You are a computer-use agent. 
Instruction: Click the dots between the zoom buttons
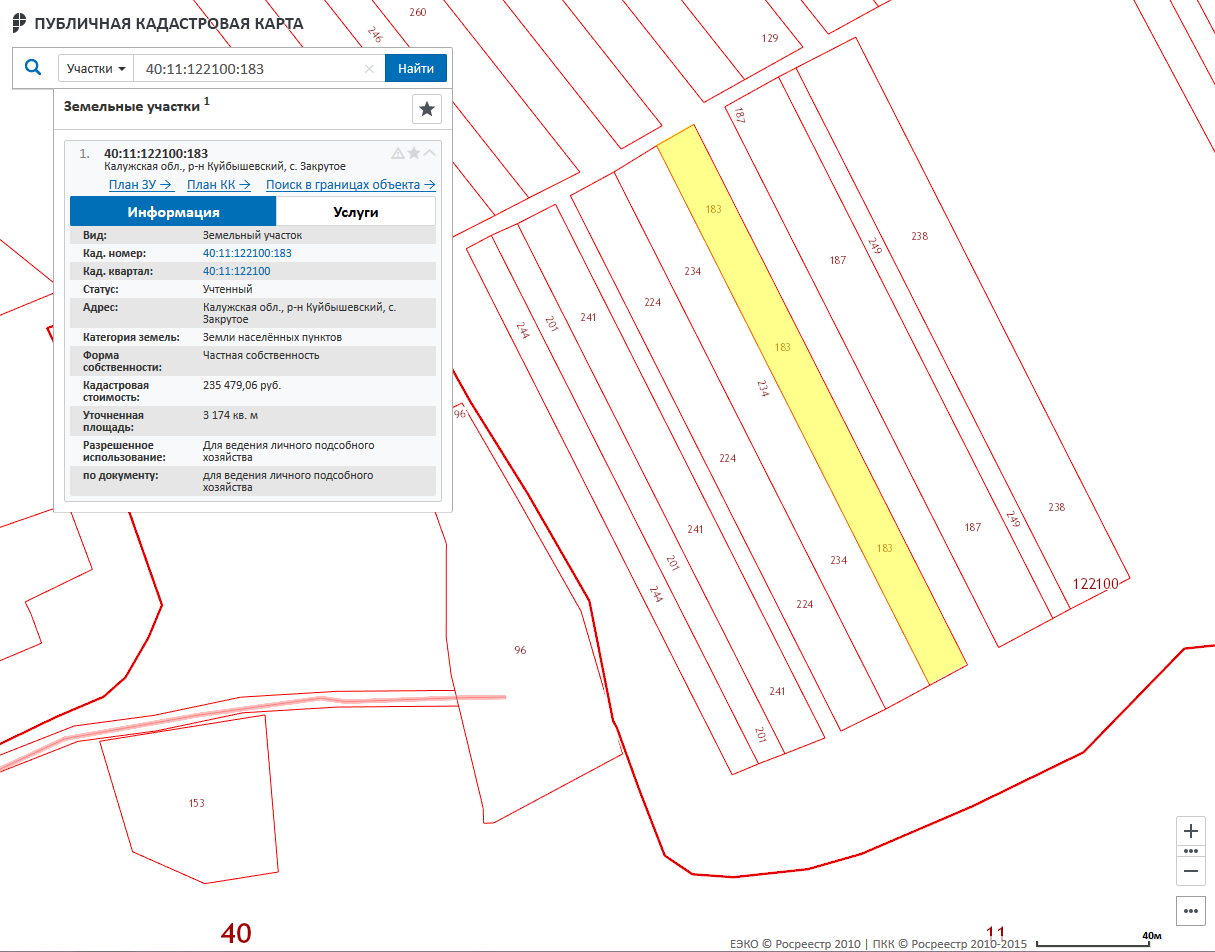pos(1190,851)
